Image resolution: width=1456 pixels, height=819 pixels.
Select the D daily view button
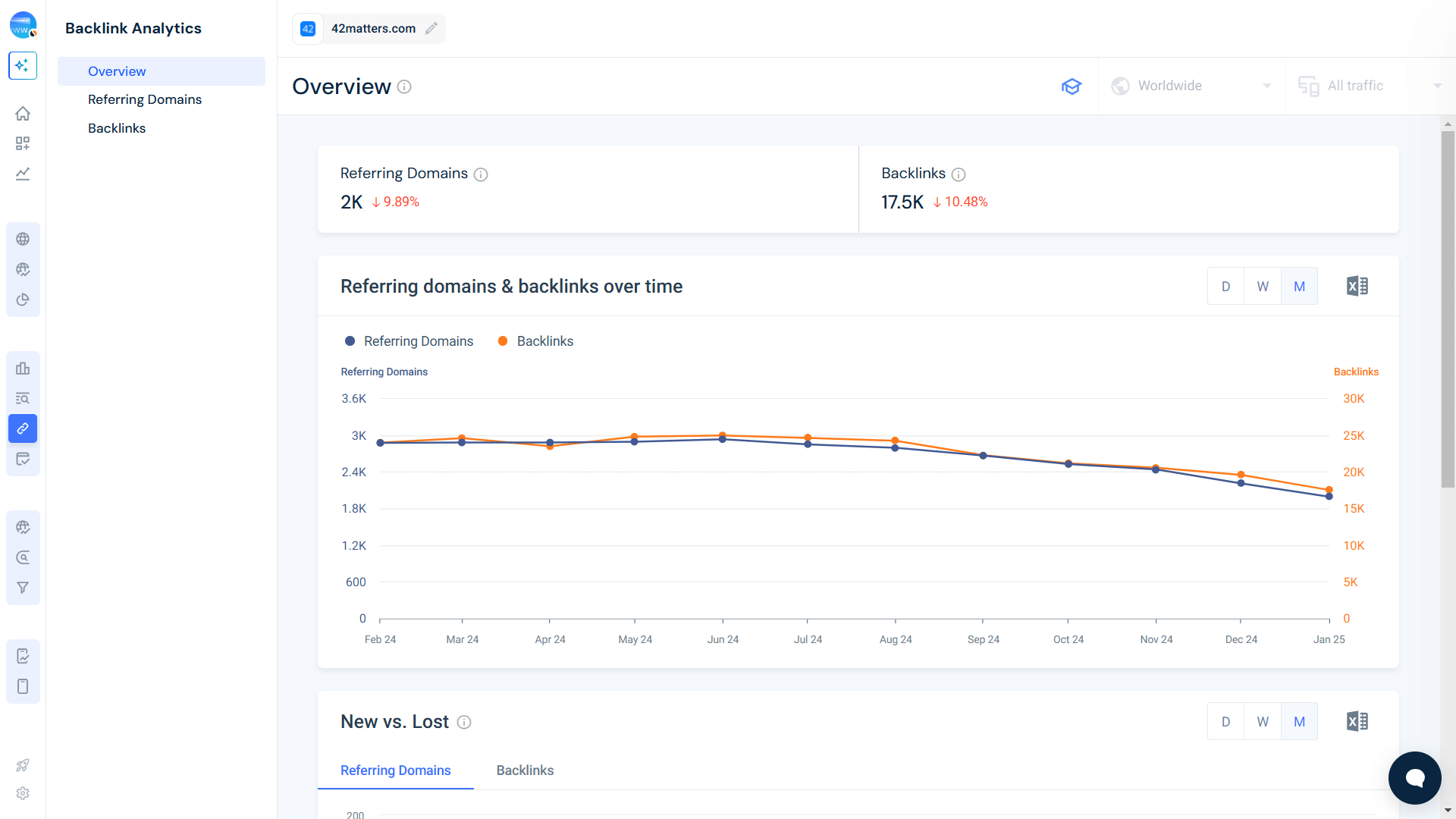1225,286
